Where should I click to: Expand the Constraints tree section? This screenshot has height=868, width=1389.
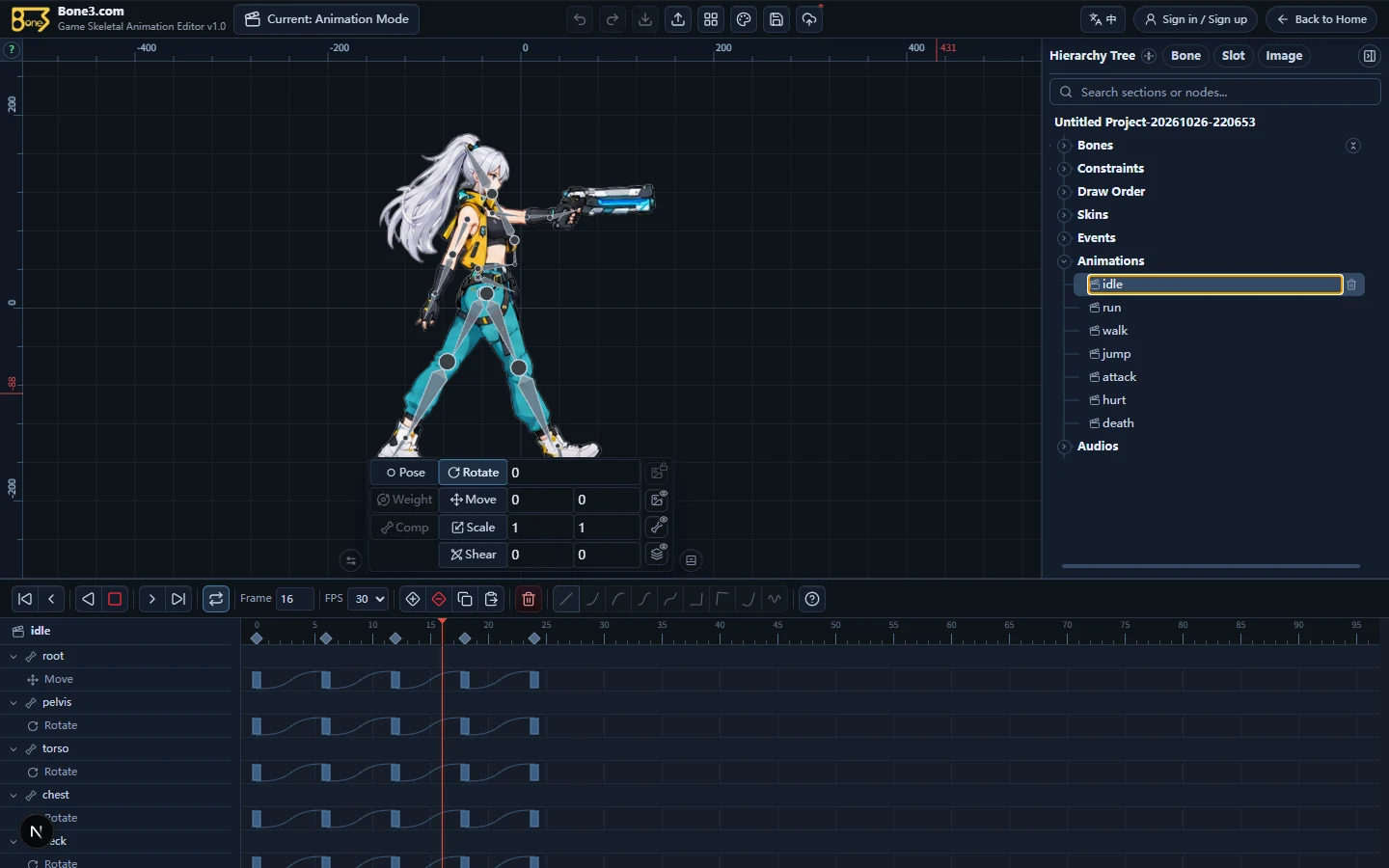point(1064,169)
